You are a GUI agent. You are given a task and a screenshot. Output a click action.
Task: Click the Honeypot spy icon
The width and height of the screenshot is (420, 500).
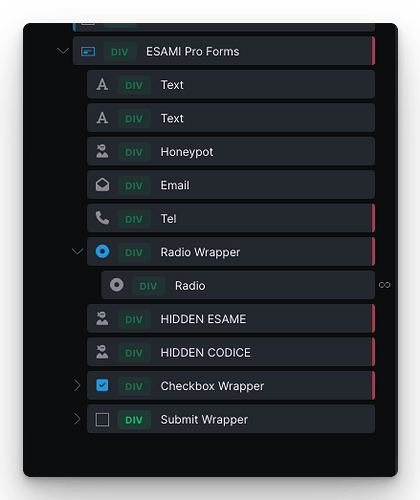tap(102, 151)
